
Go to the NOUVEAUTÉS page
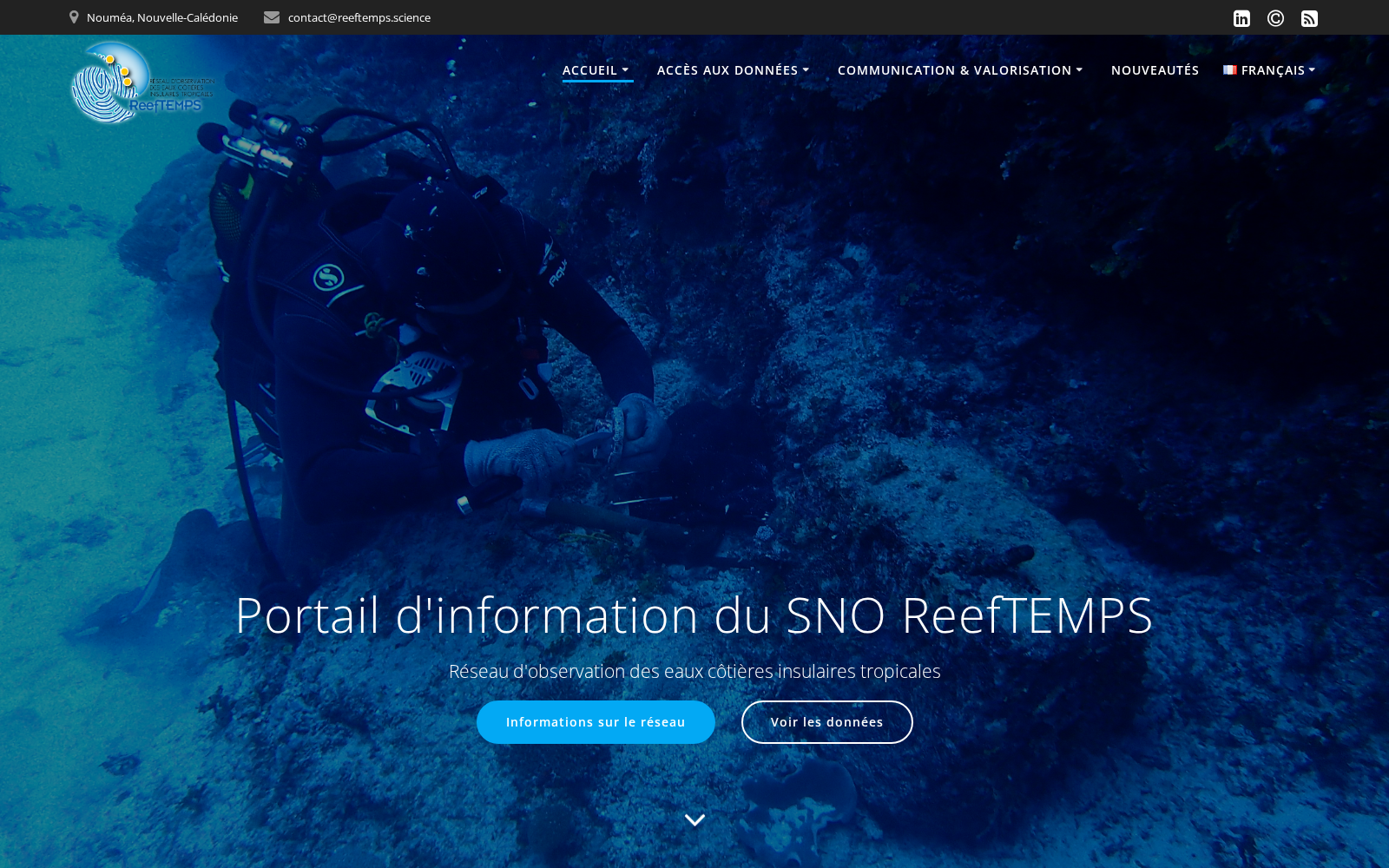[1155, 70]
